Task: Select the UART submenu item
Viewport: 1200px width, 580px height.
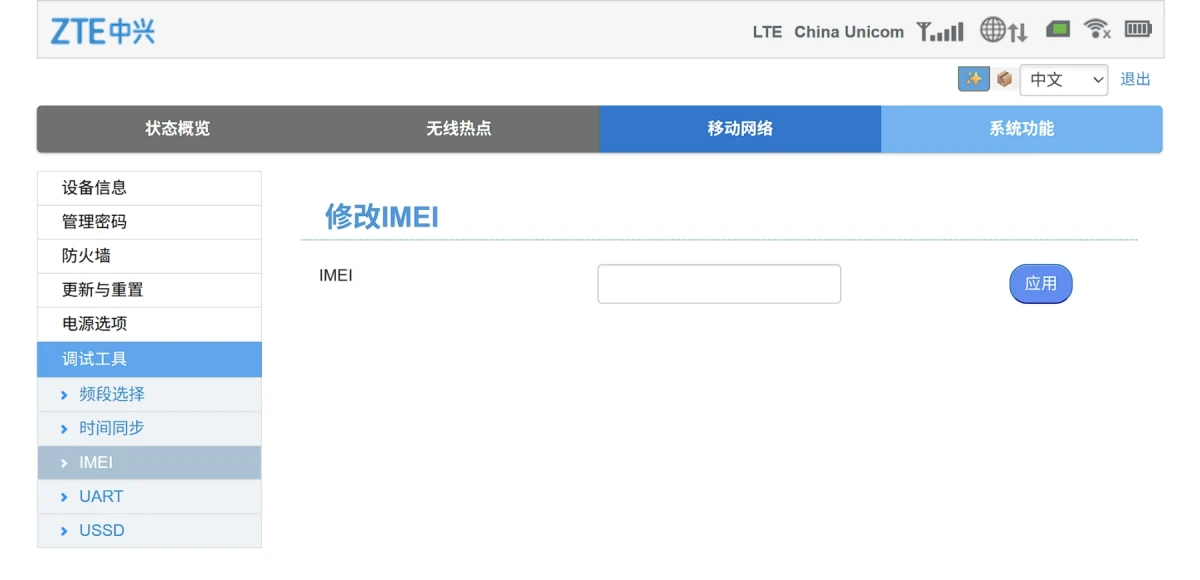Action: 149,496
